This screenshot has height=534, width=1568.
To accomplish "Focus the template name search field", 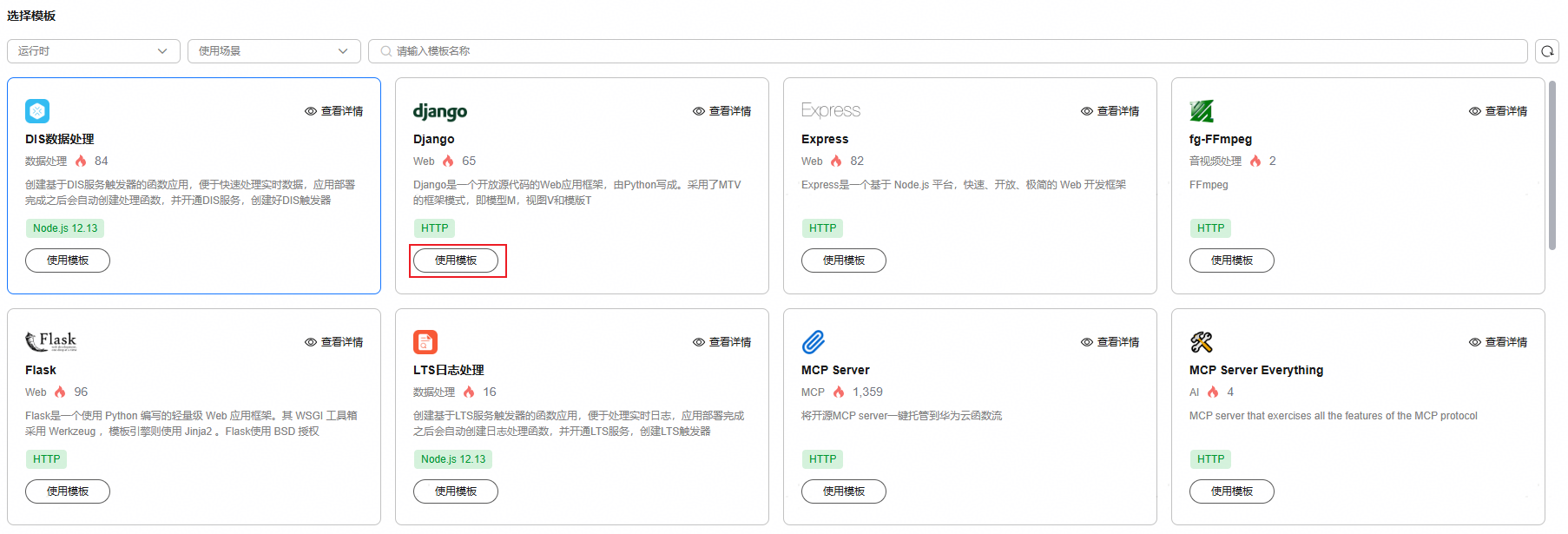I will [x=955, y=51].
